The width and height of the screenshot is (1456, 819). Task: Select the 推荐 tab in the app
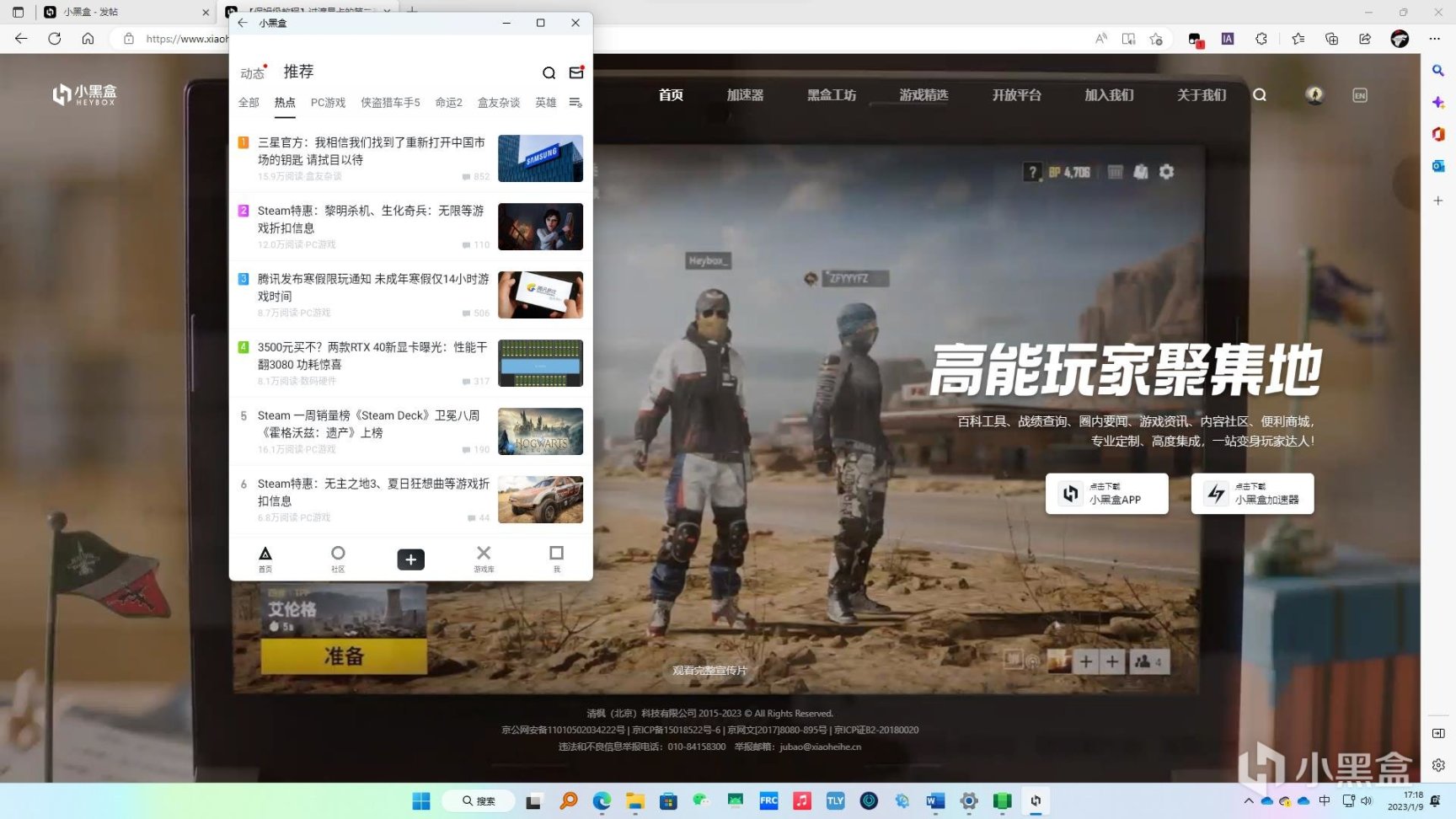[298, 72]
